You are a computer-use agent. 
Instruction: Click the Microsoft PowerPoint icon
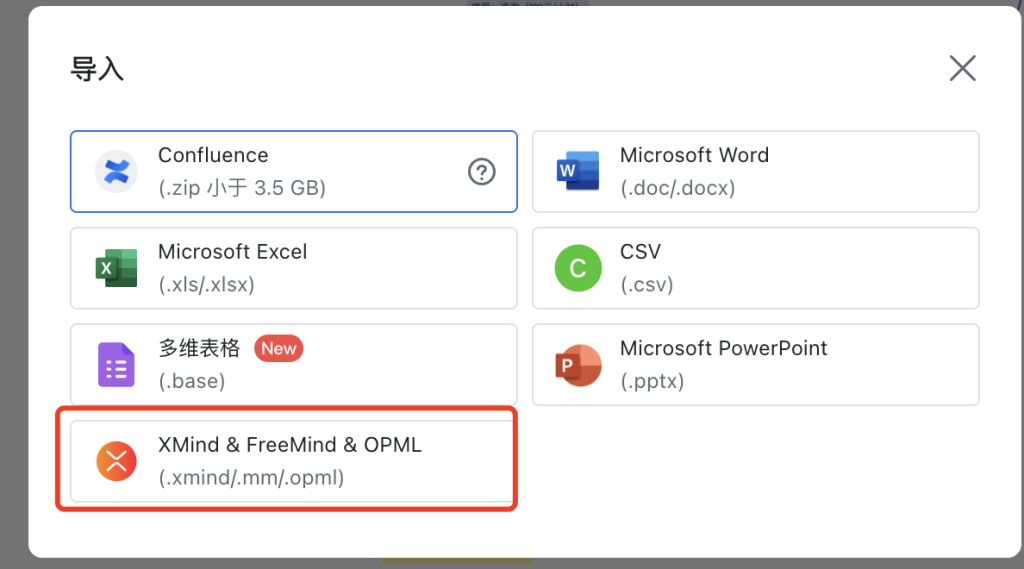click(578, 365)
